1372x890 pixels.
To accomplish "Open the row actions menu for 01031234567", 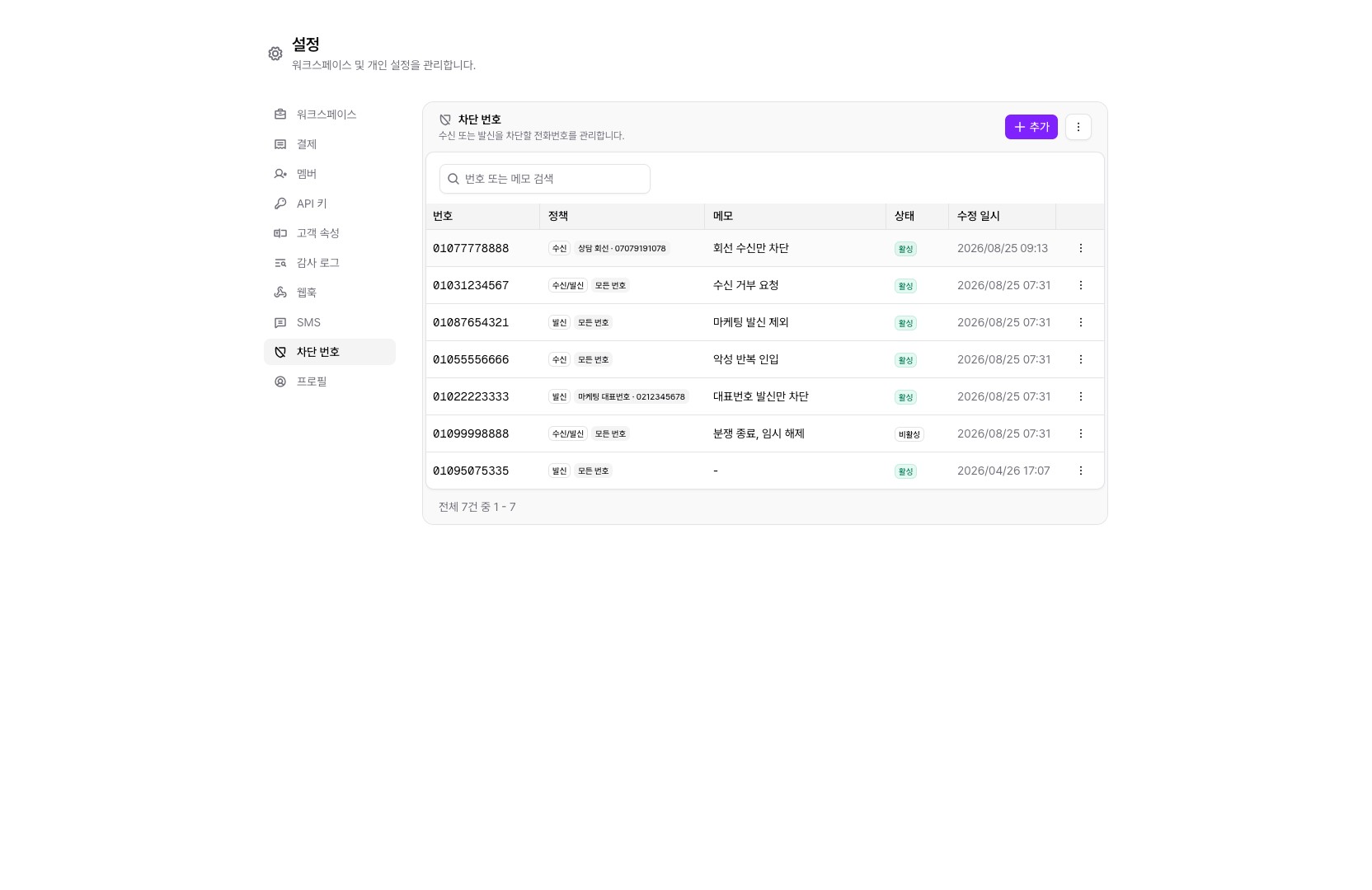I will click(1081, 285).
